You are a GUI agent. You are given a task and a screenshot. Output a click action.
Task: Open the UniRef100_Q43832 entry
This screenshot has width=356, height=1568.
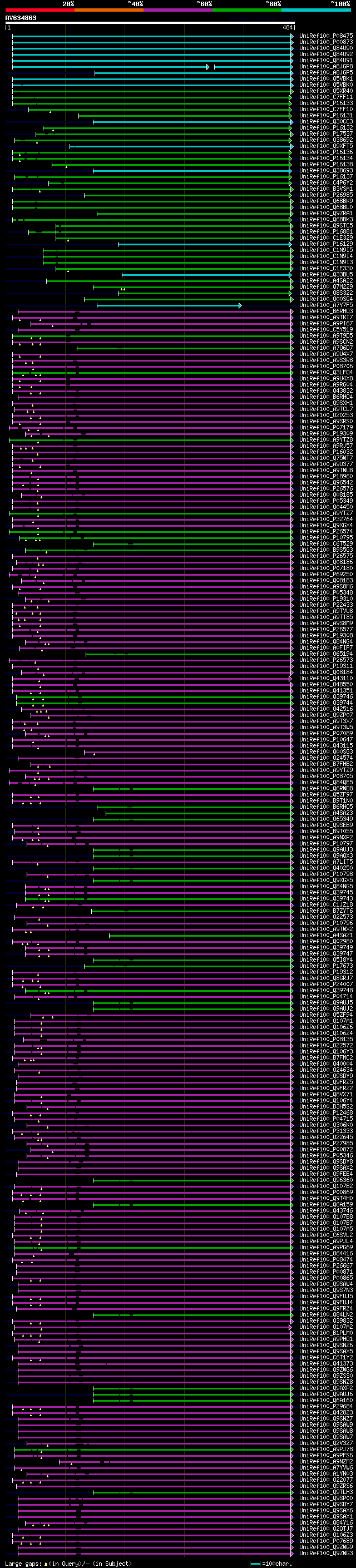click(x=326, y=391)
